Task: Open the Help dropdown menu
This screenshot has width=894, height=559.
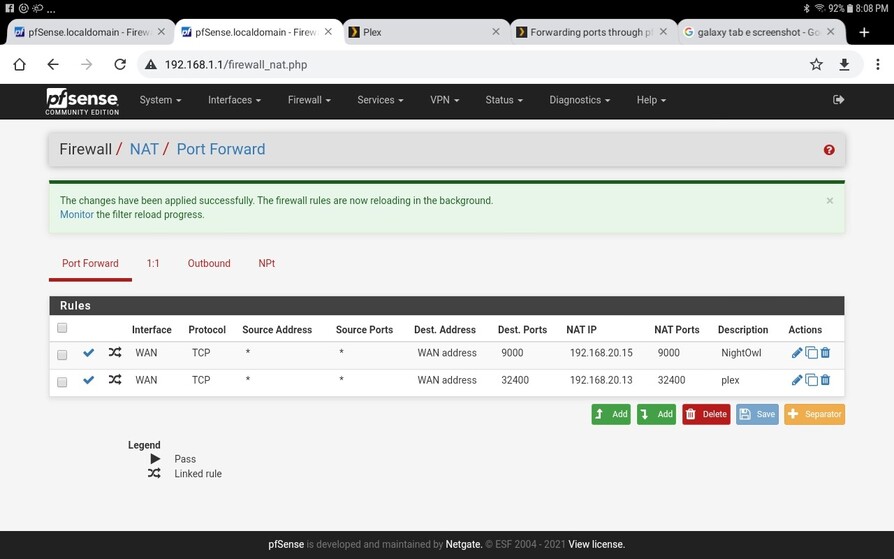Action: [651, 100]
